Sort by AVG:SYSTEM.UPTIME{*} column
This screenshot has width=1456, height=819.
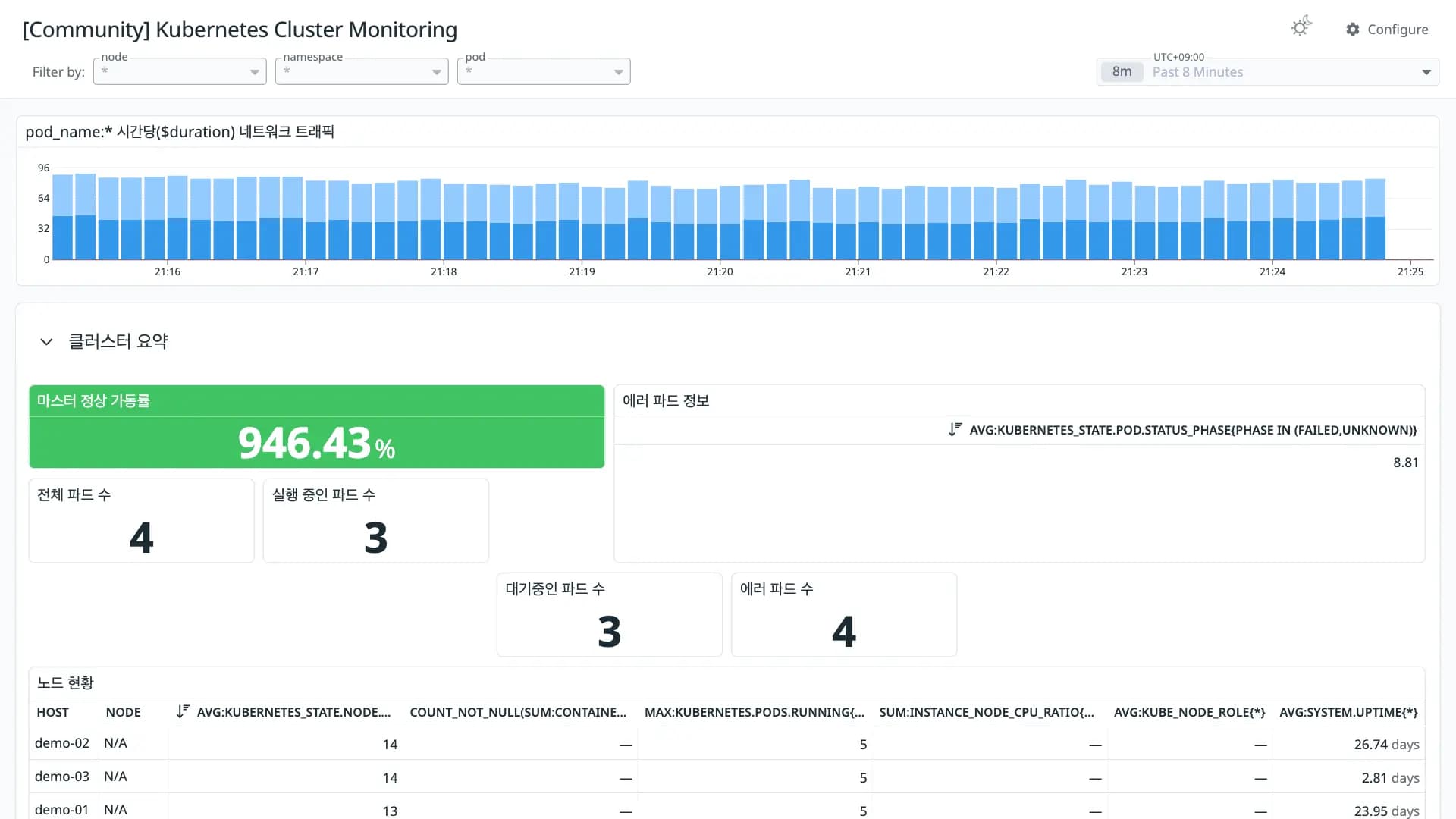[1348, 712]
